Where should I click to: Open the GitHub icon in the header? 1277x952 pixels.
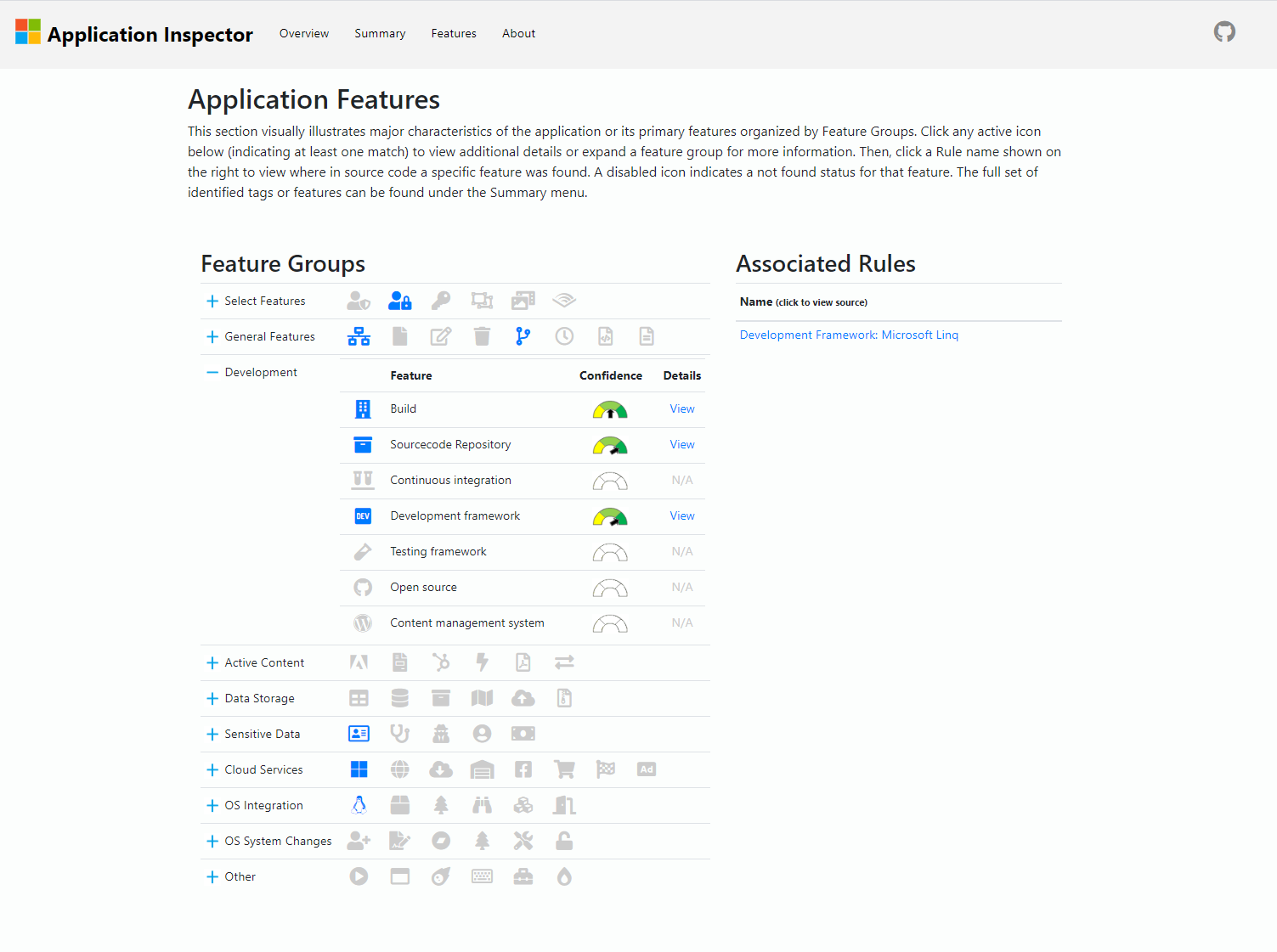1223,32
